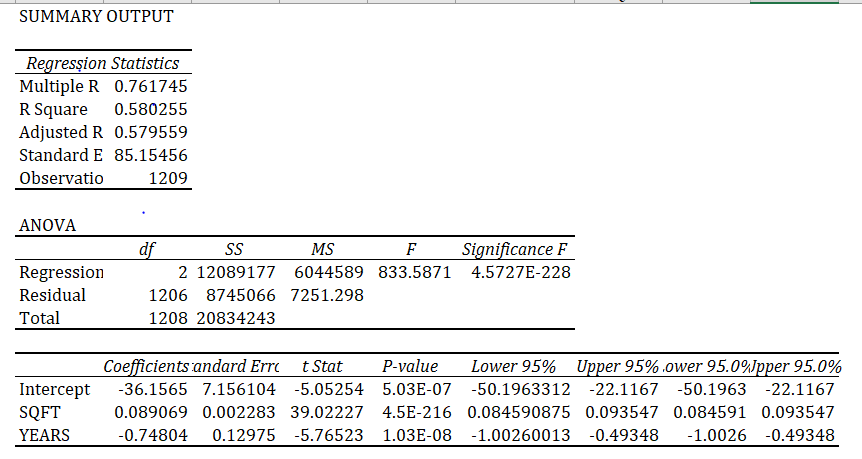The width and height of the screenshot is (862, 459).
Task: Click YEARS t stat -5.76523
Action: (328, 435)
